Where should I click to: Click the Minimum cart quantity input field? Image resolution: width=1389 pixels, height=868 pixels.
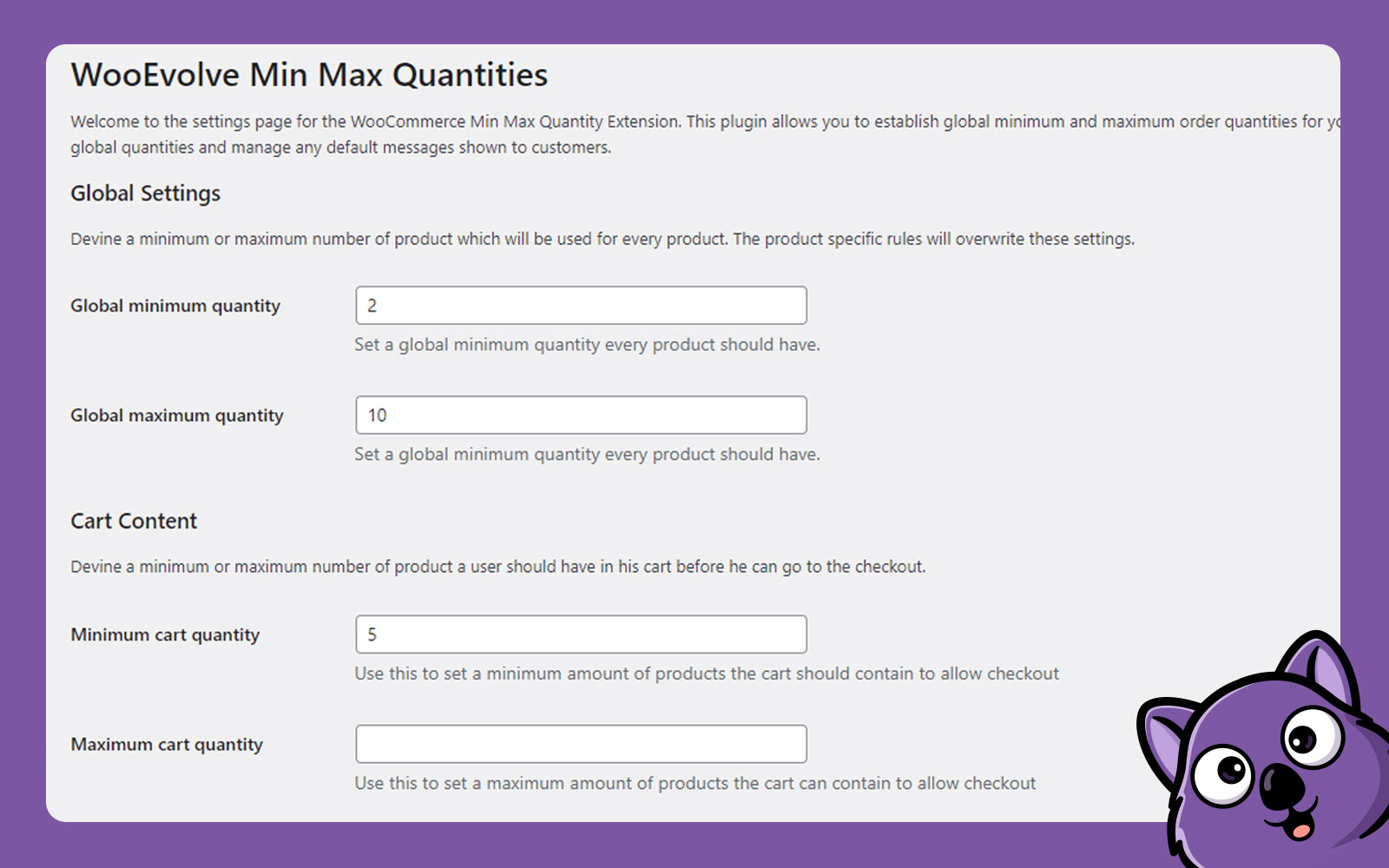click(581, 635)
